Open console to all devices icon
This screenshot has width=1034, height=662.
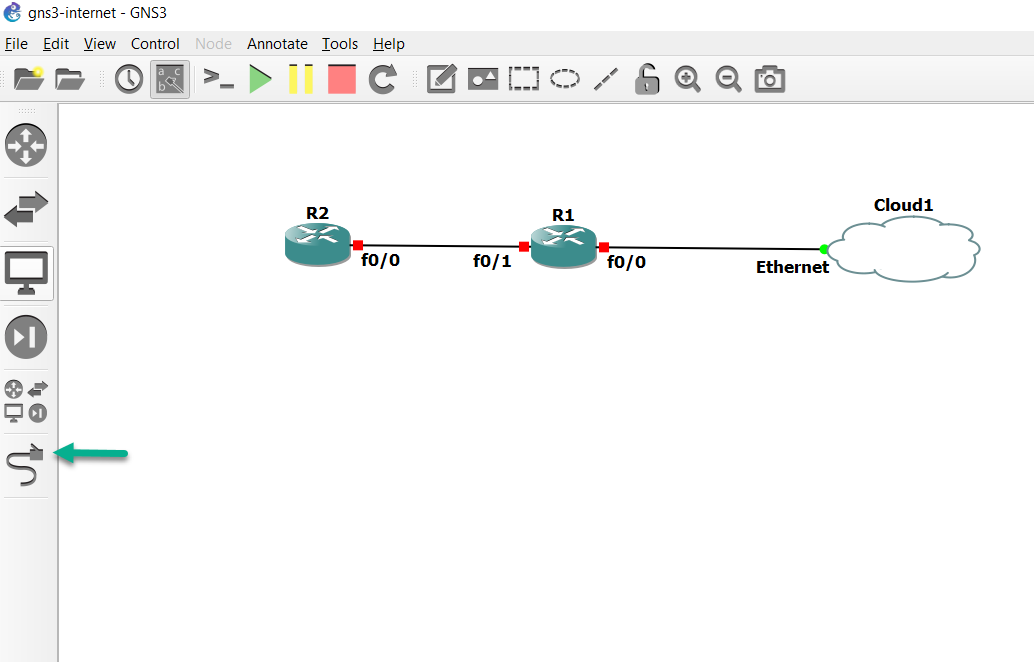[218, 79]
